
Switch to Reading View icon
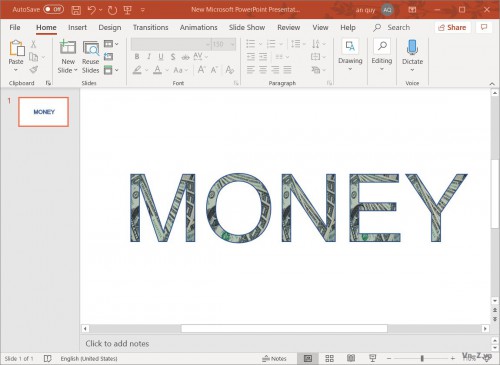click(x=351, y=358)
